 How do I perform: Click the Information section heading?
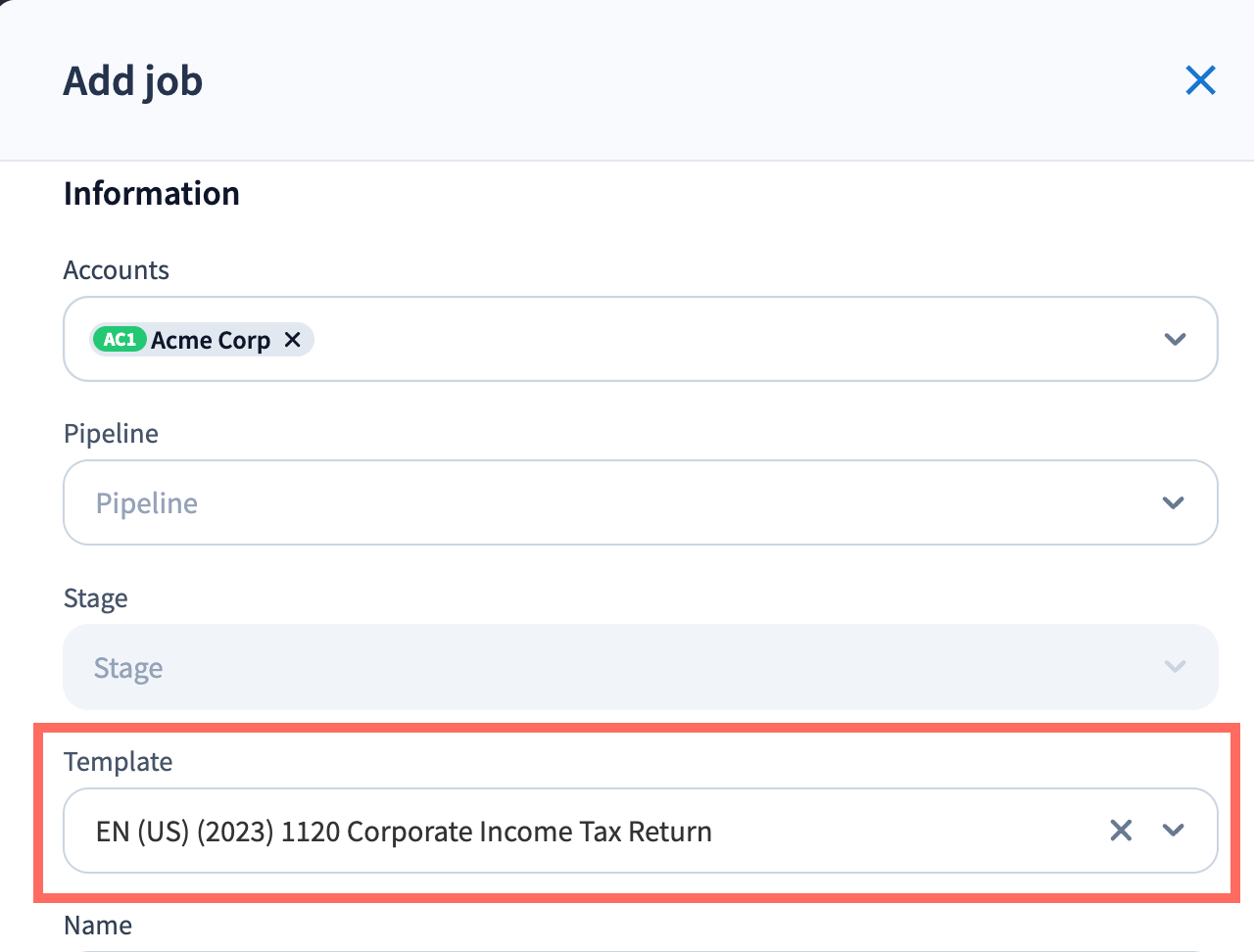152,194
